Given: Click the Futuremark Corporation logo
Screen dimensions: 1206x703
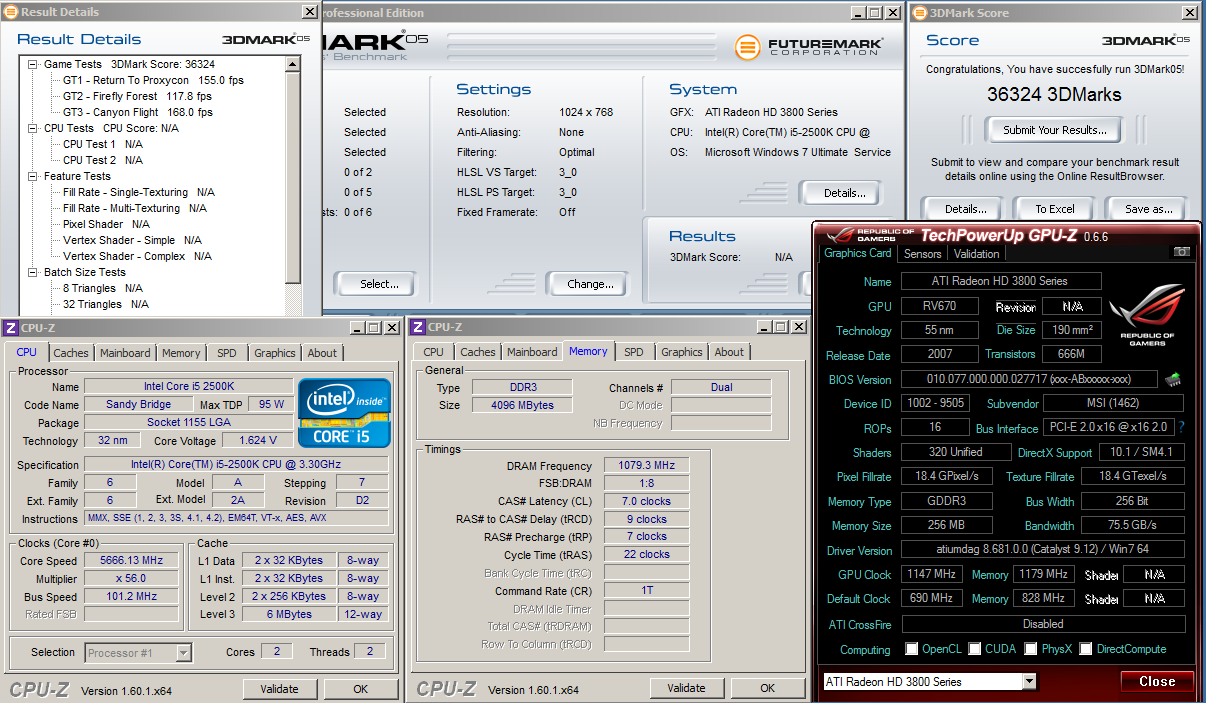Looking at the screenshot, I should [x=810, y=48].
